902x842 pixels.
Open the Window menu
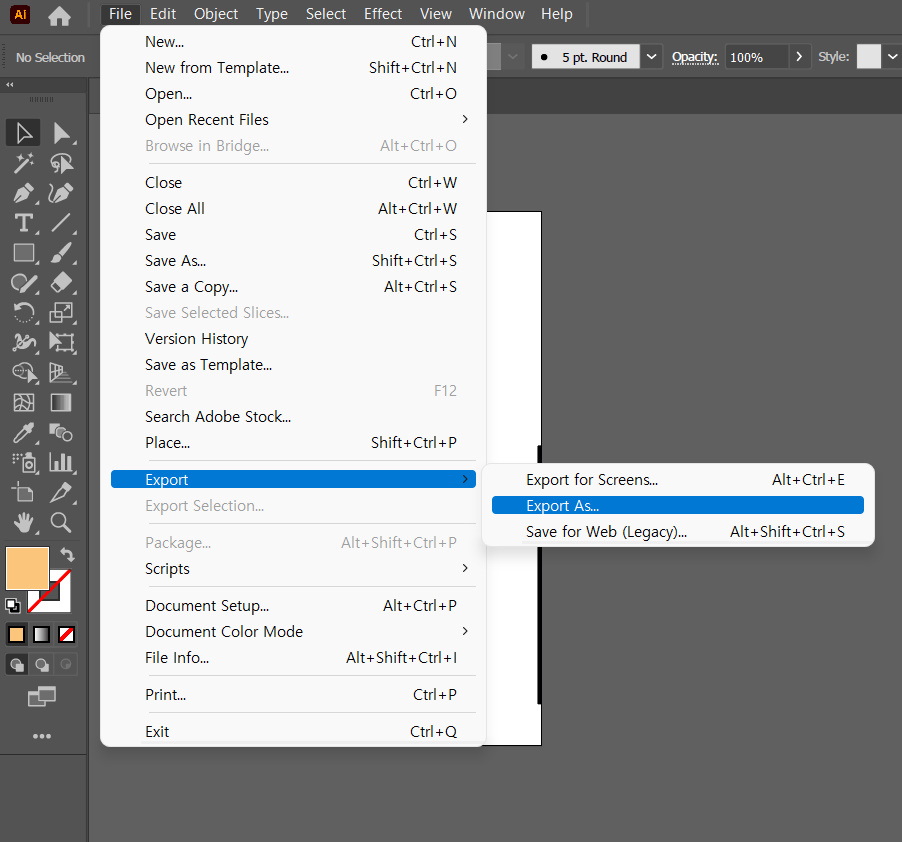click(x=496, y=14)
